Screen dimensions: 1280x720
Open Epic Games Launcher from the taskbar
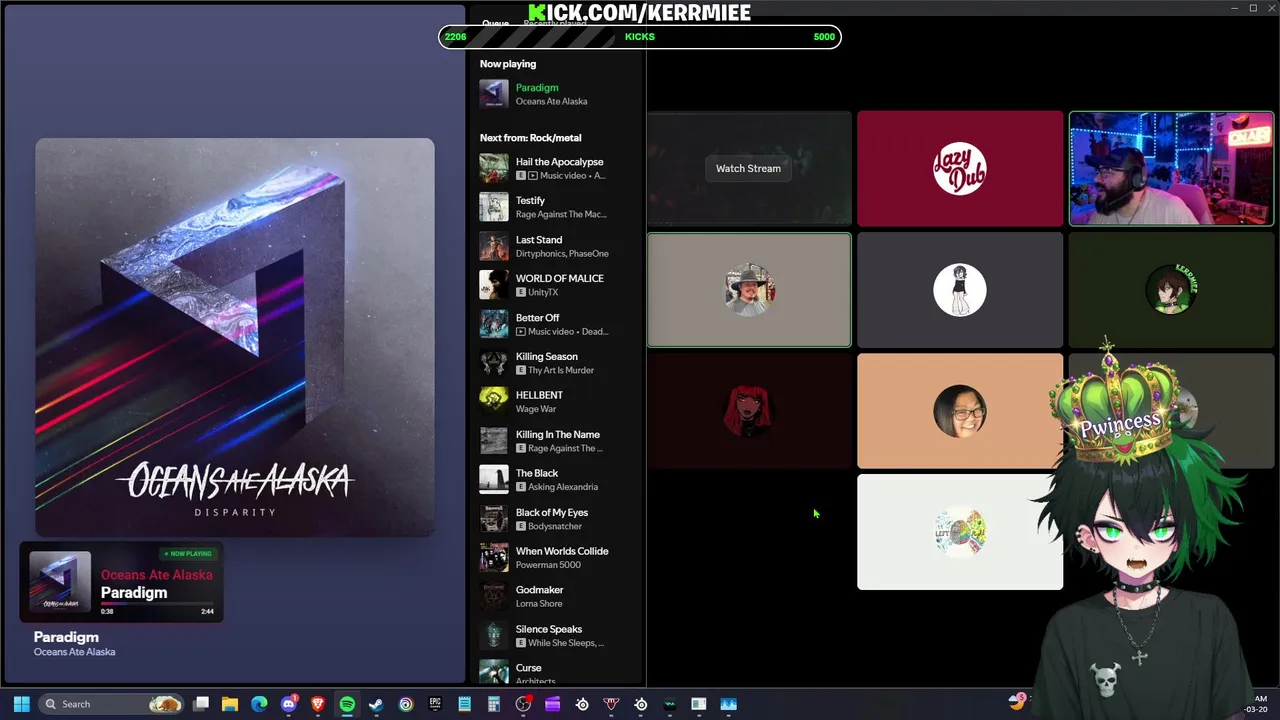pos(435,704)
